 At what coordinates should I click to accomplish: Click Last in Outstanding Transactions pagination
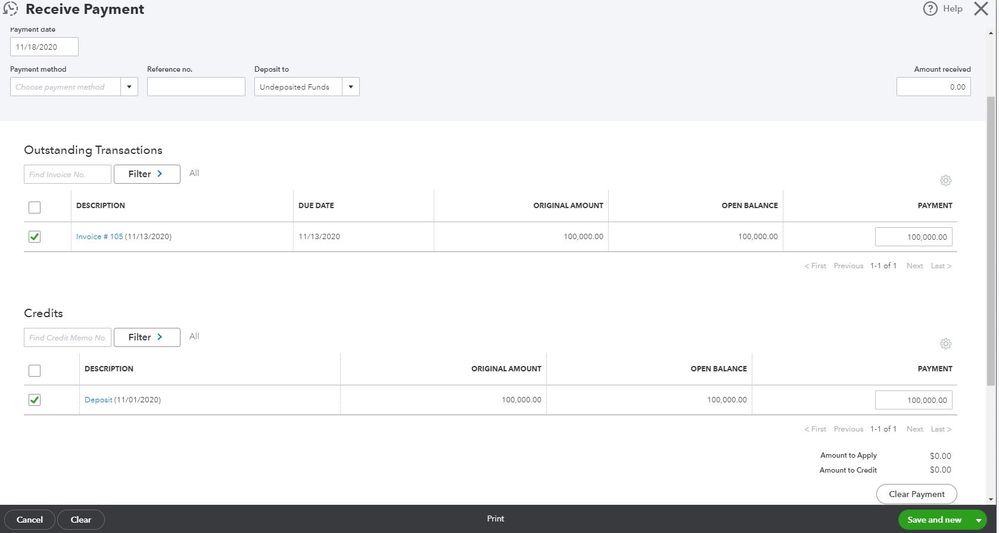[941, 266]
